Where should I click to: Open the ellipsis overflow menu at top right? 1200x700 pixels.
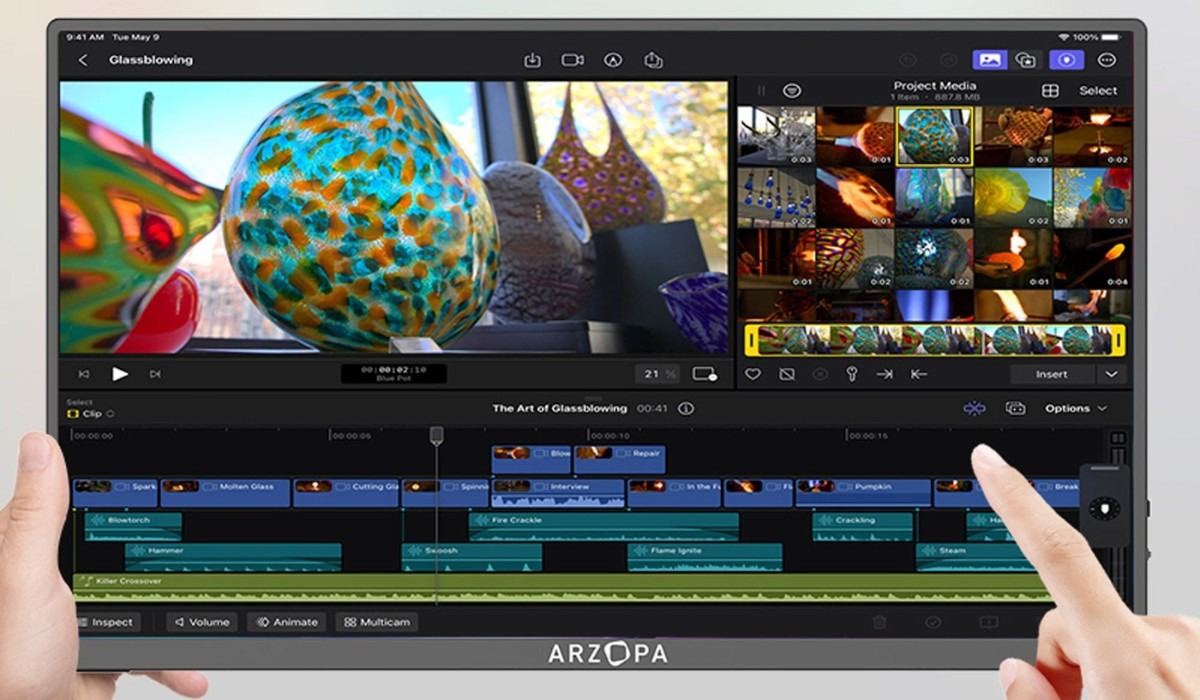tap(1106, 59)
